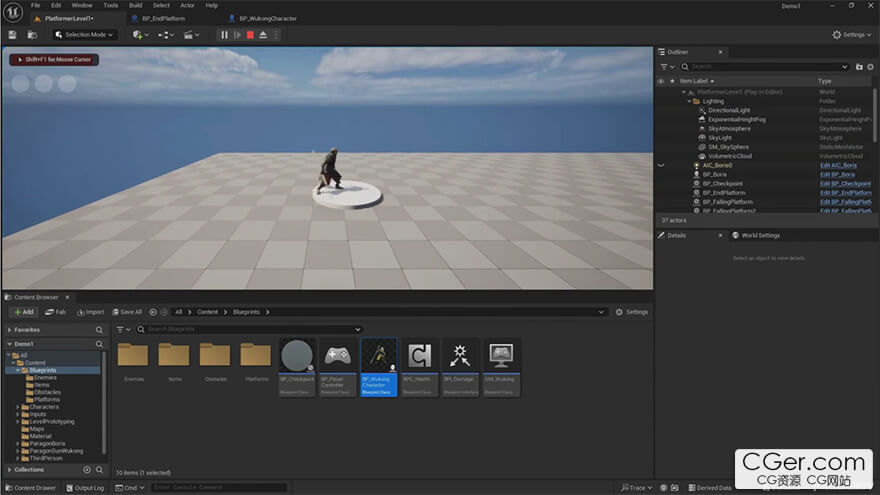Open the Edit BP_Checkpoint link

[845, 184]
